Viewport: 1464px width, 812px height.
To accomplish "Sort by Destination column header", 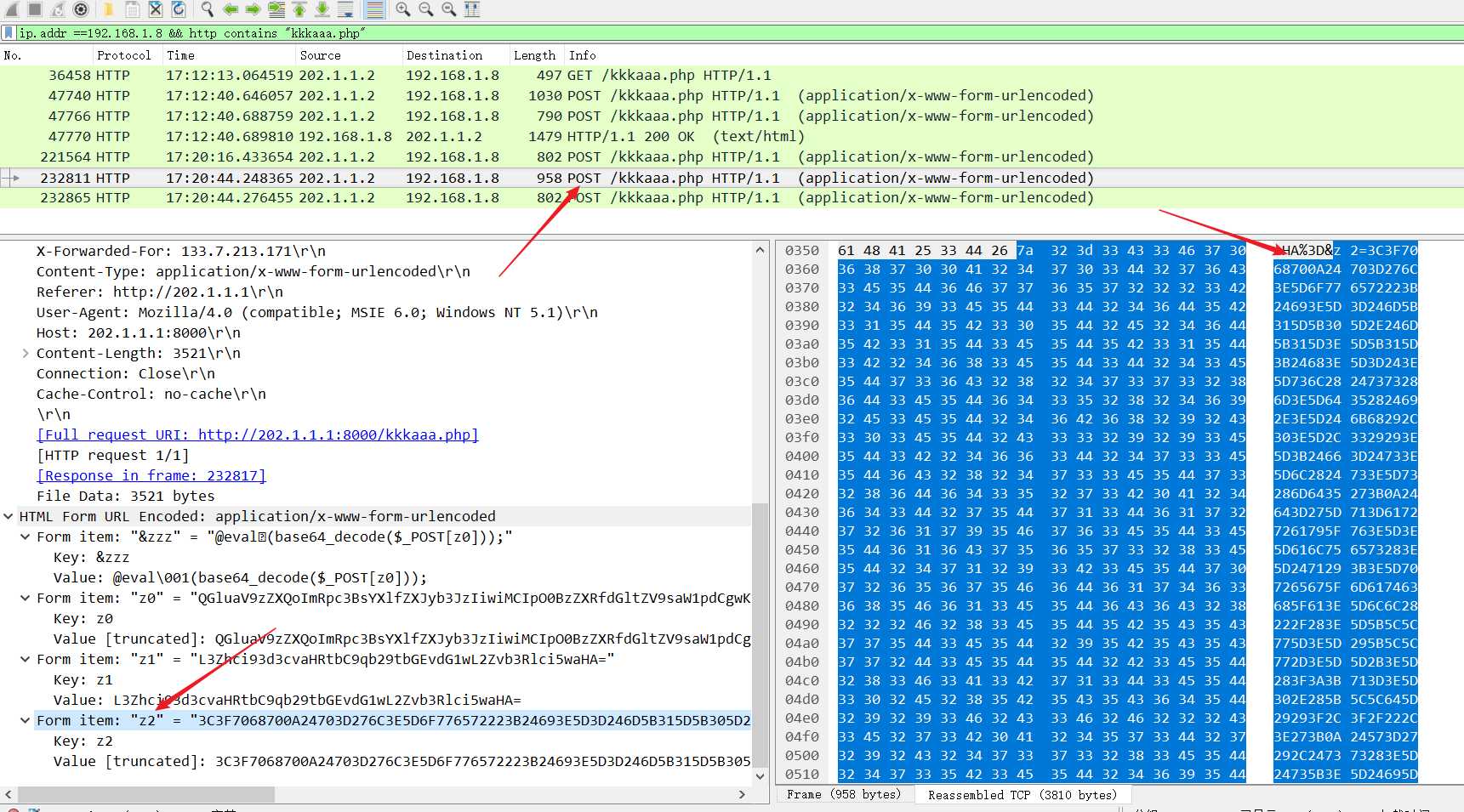I will tap(457, 55).
